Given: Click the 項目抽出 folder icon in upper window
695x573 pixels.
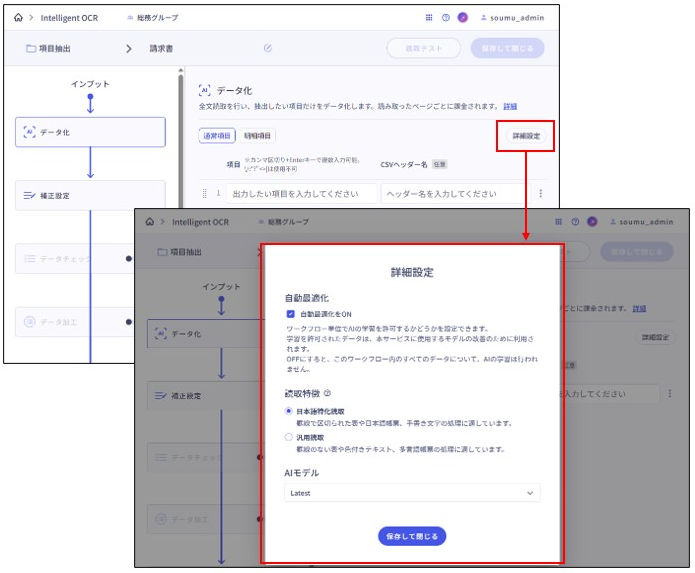Looking at the screenshot, I should click(31, 48).
